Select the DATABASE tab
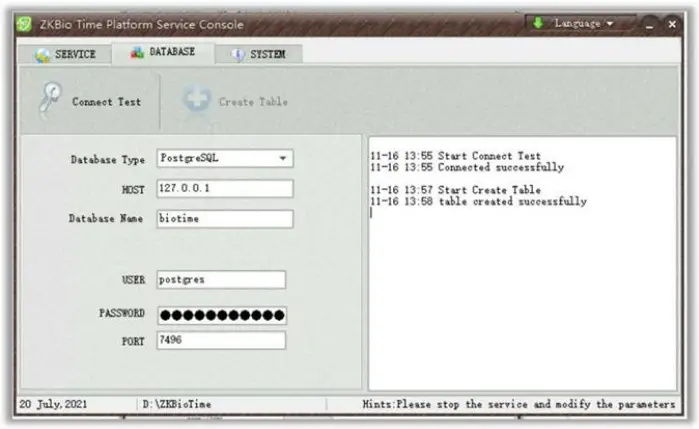 (163, 53)
